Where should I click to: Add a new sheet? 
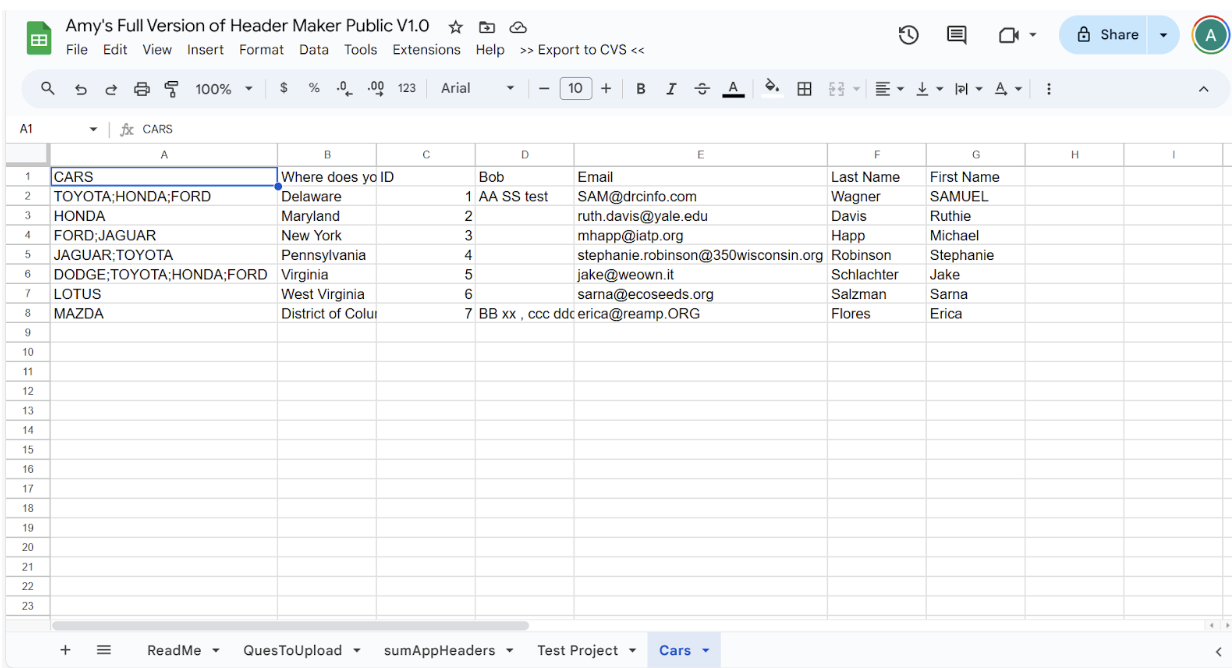coord(65,650)
